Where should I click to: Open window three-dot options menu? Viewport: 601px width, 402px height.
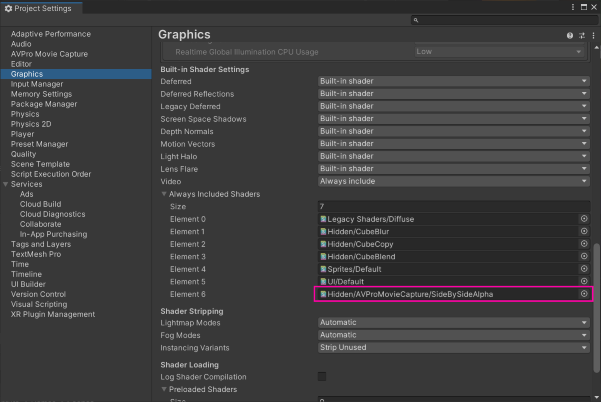pos(573,7)
